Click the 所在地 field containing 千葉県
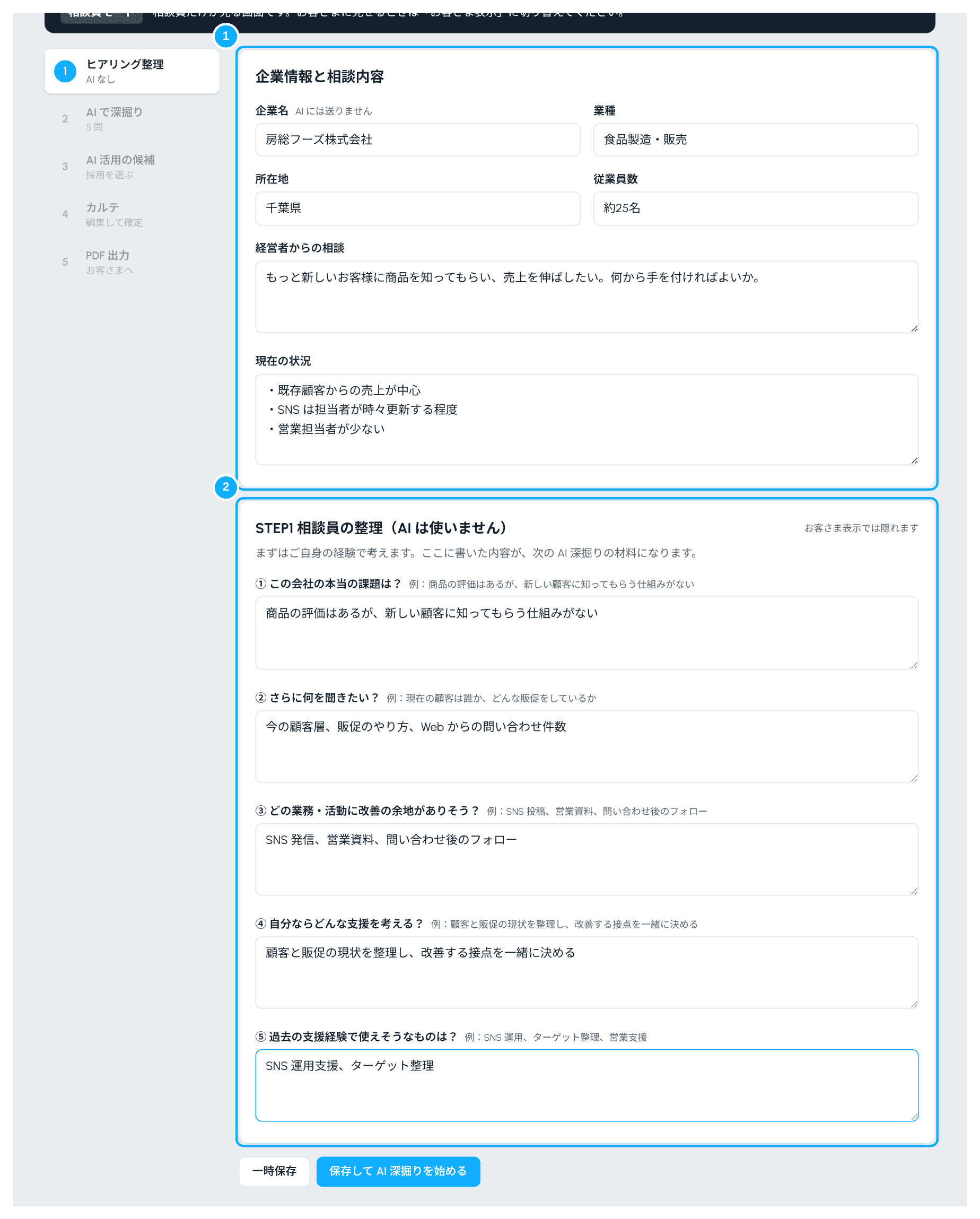This screenshot has height=1219, width=980. [x=418, y=208]
